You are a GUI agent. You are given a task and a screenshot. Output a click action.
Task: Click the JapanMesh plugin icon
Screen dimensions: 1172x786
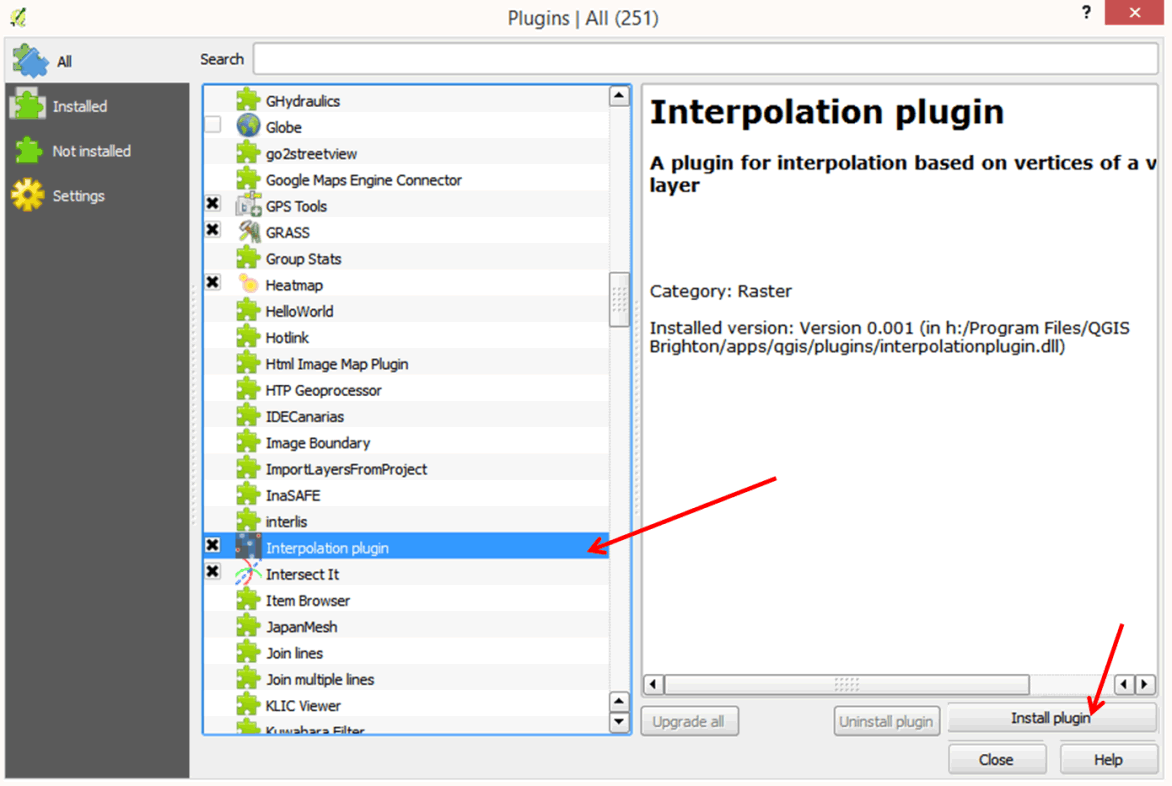coord(247,626)
